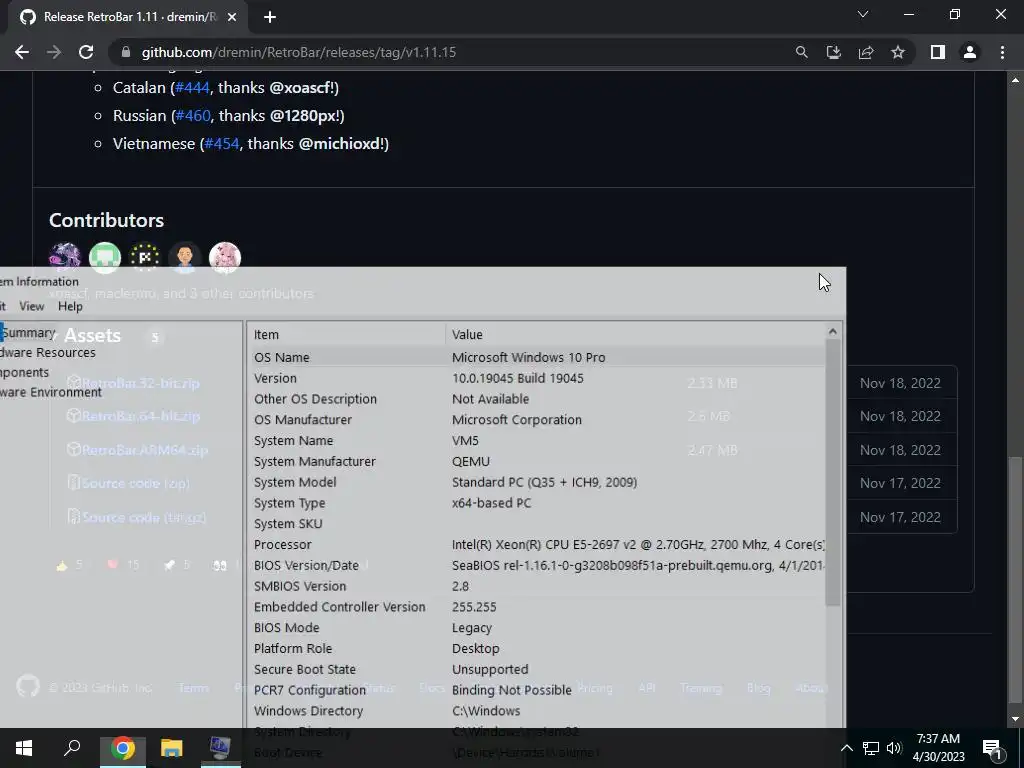Screen dimensions: 1024x768
Task: Open File Explorer from the taskbar
Action: click(x=172, y=748)
